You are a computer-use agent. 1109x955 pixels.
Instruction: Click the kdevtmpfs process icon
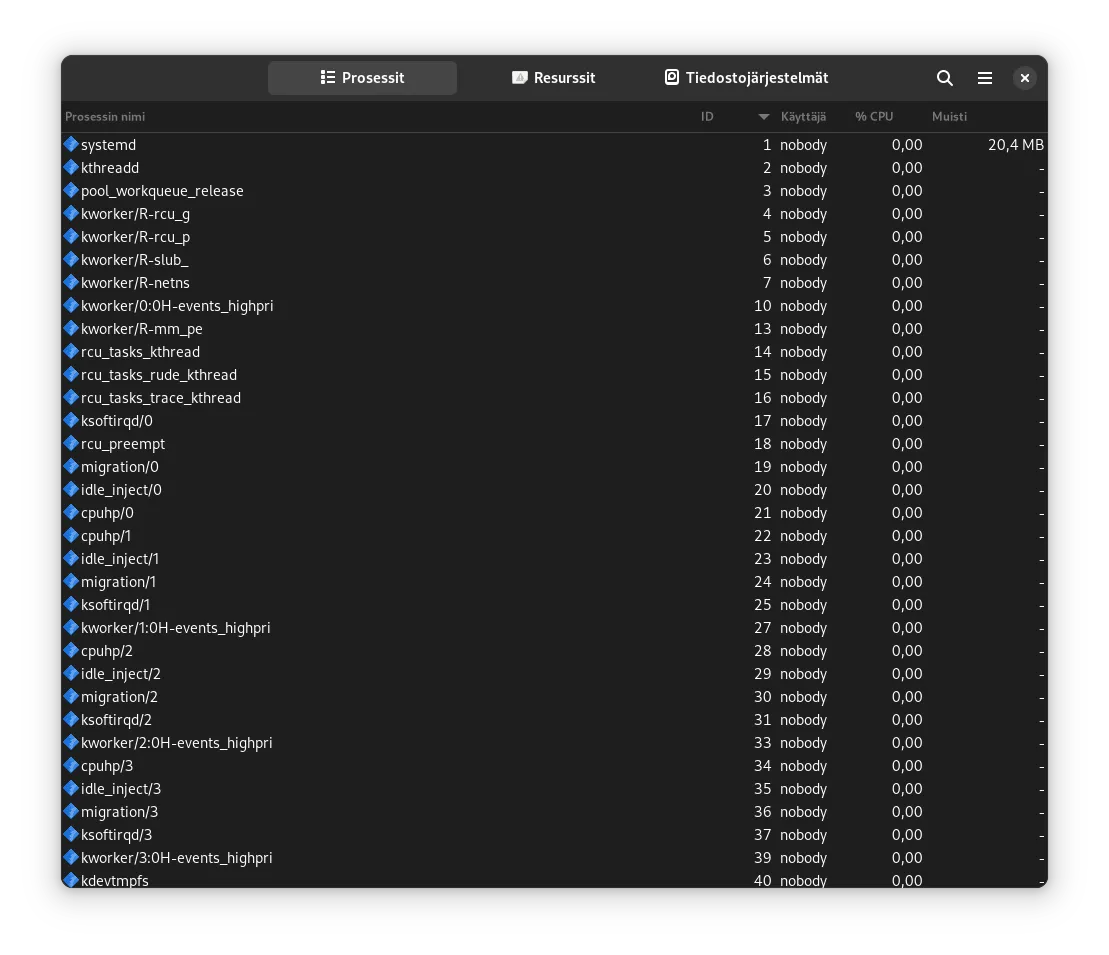point(71,880)
